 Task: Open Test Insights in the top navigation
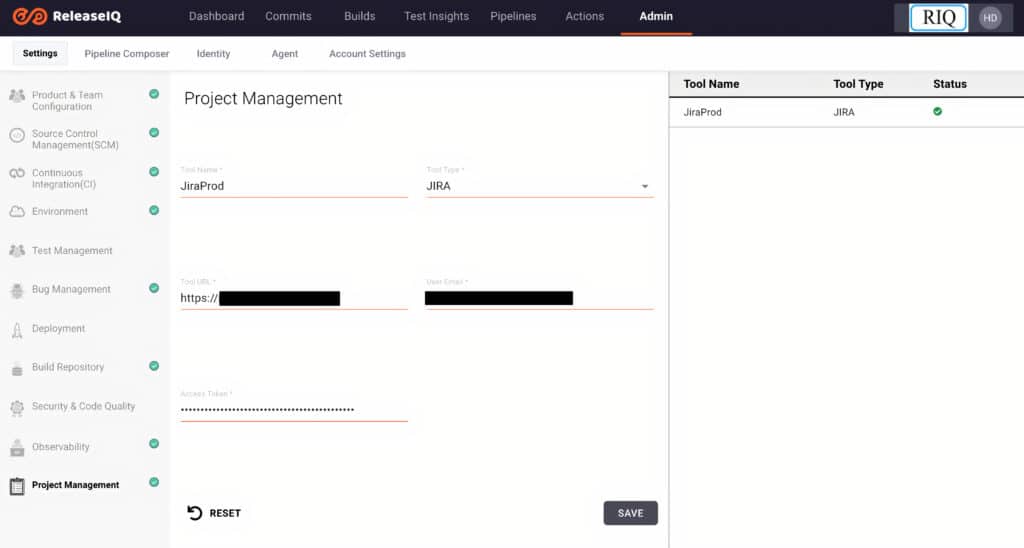(436, 16)
